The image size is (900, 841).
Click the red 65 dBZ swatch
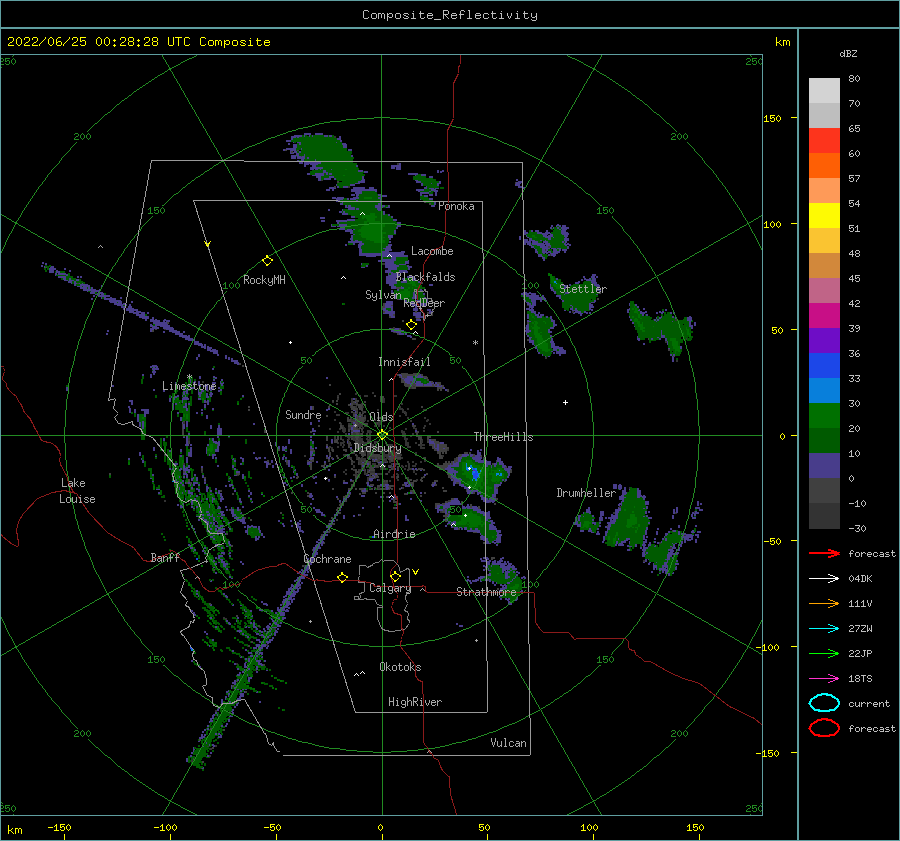pyautogui.click(x=824, y=141)
